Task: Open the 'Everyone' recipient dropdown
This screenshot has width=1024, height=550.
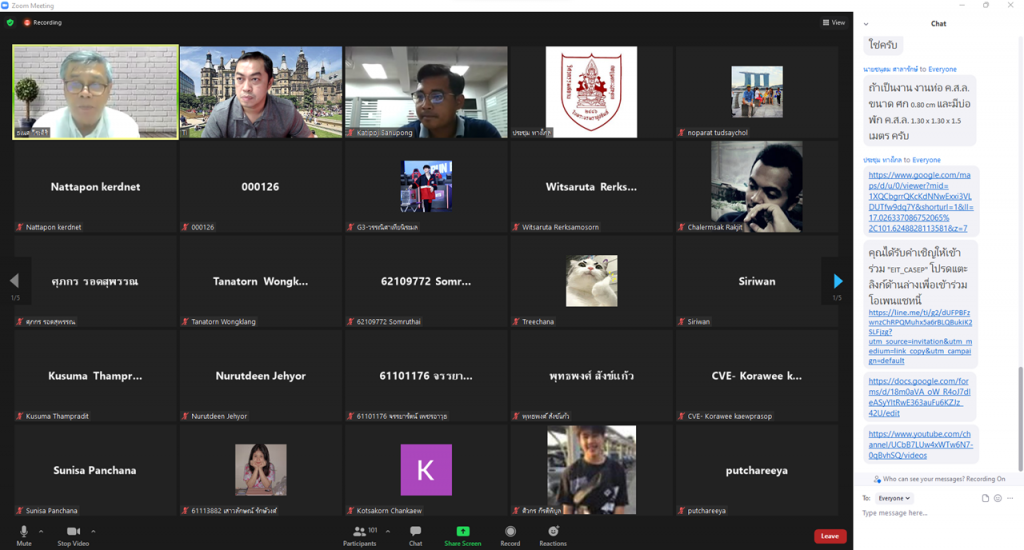Action: coord(894,498)
